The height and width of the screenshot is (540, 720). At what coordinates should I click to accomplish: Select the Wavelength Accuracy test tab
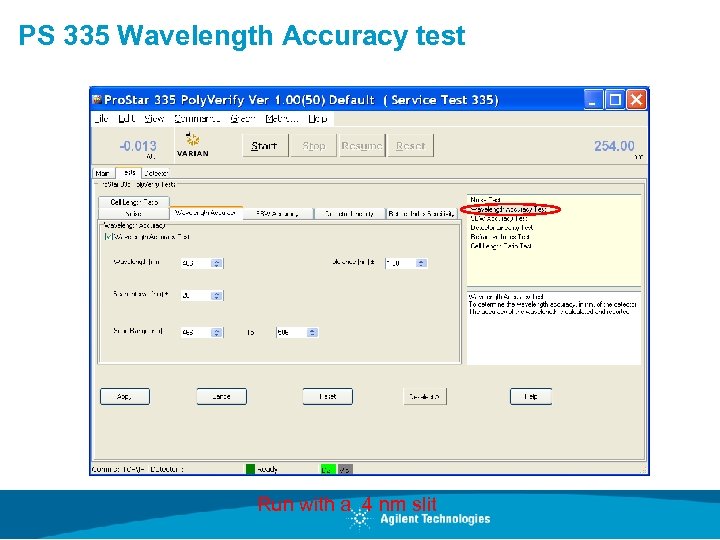tap(206, 213)
